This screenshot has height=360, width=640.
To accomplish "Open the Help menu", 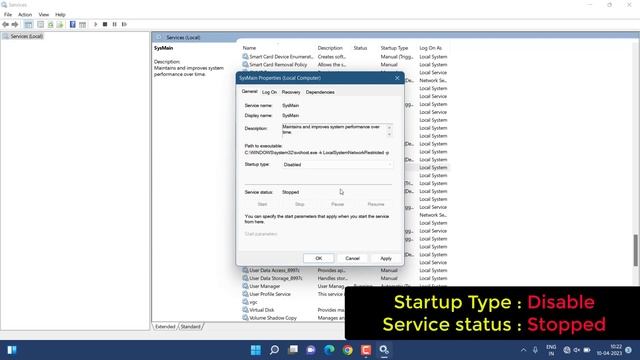I will pos(60,15).
